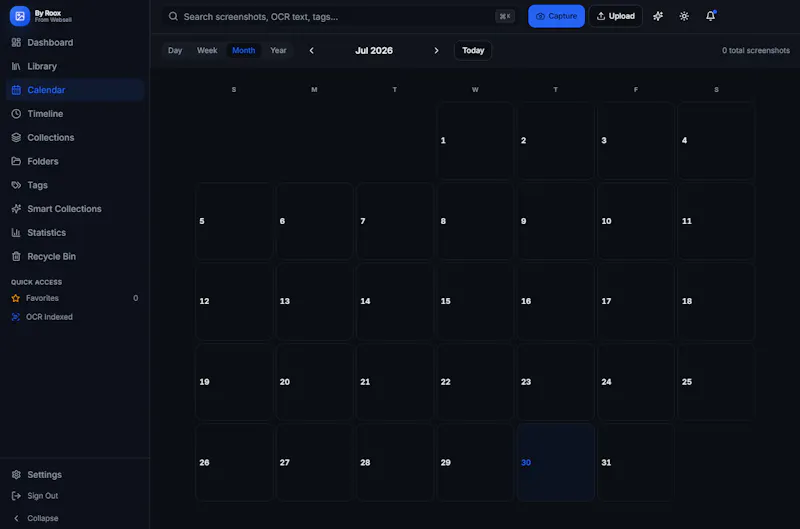Screen dimensions: 800x529
Task: Select day 1 in the calendar
Action: point(475,140)
